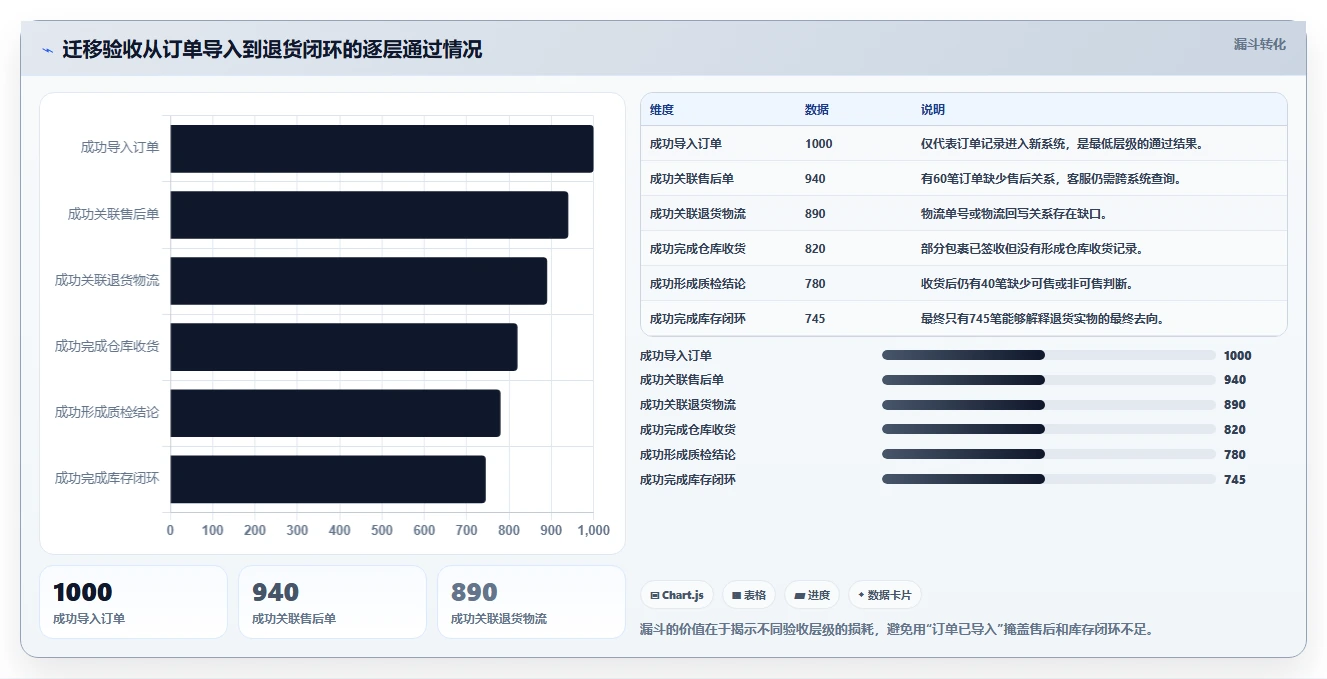Click progress bar for 成功完成仓库收货
Viewport: 1327px width, 679px height.
[1048, 429]
